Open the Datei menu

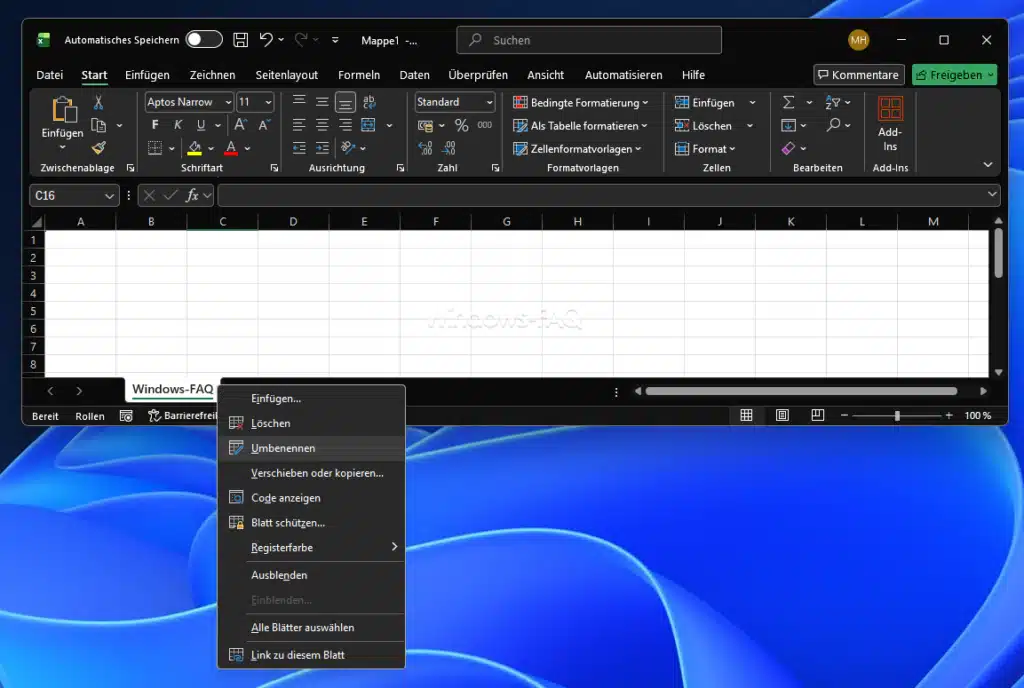click(x=50, y=75)
